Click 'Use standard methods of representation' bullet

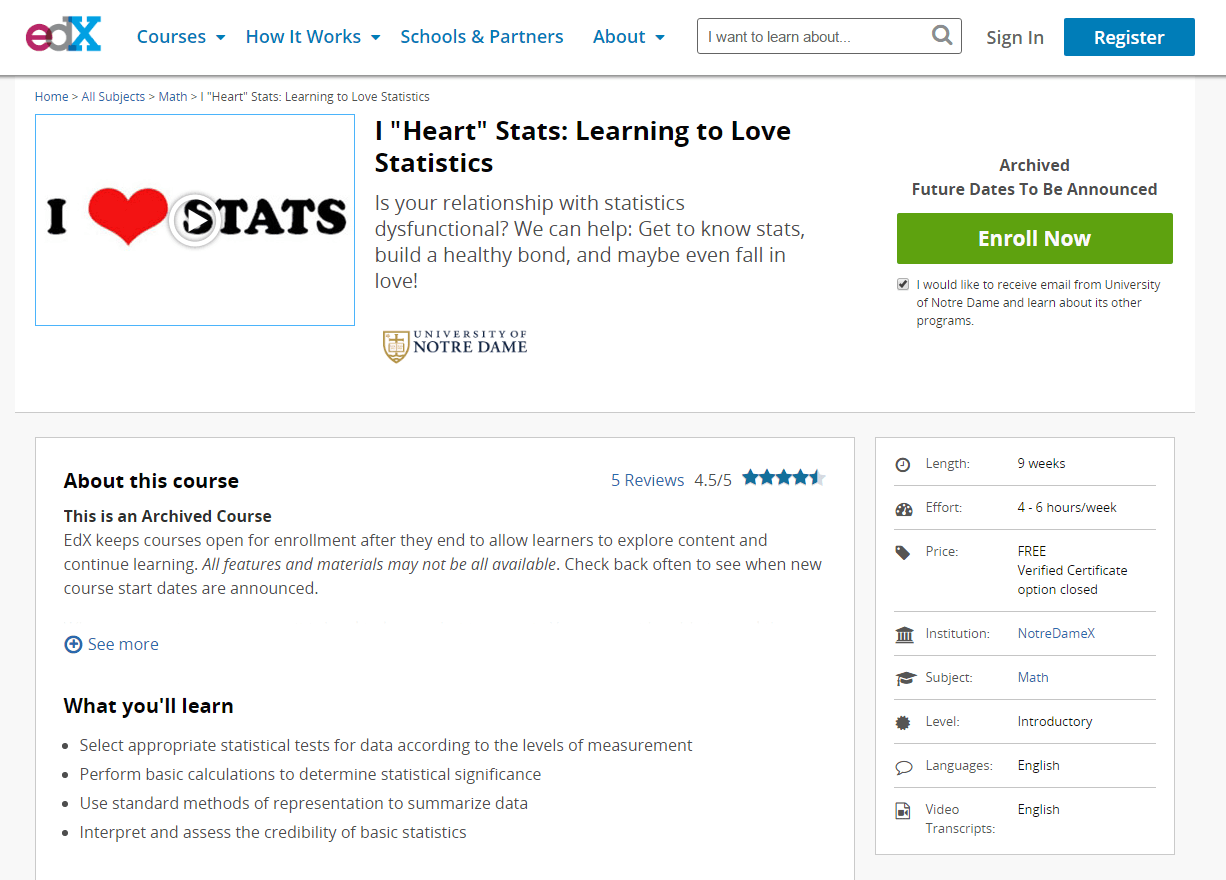click(304, 803)
